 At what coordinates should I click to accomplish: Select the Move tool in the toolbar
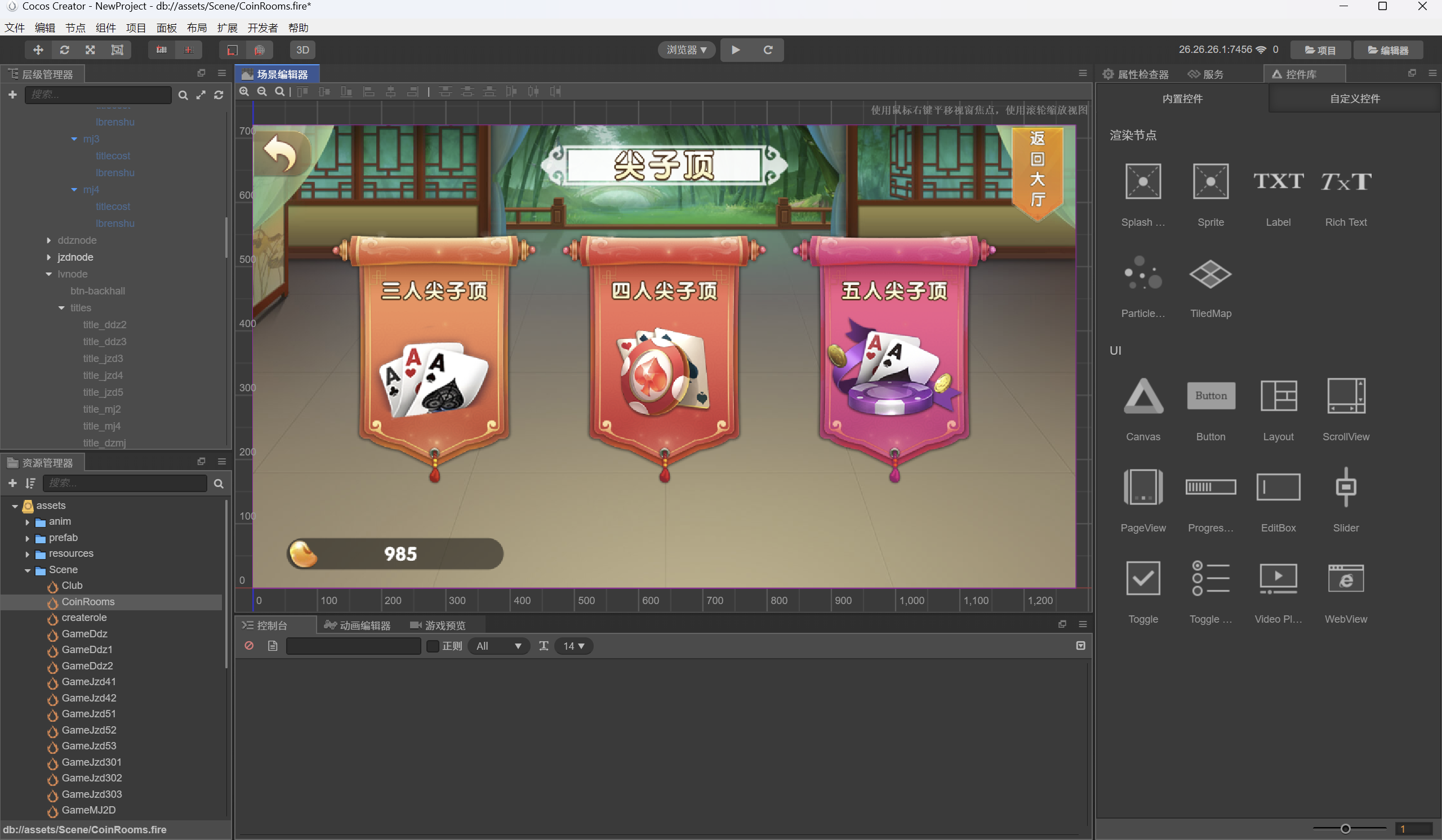click(x=38, y=50)
